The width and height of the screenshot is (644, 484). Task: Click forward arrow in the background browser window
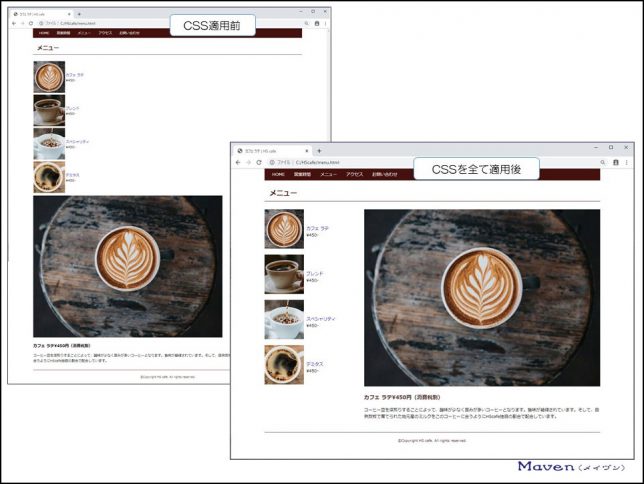pos(22,23)
